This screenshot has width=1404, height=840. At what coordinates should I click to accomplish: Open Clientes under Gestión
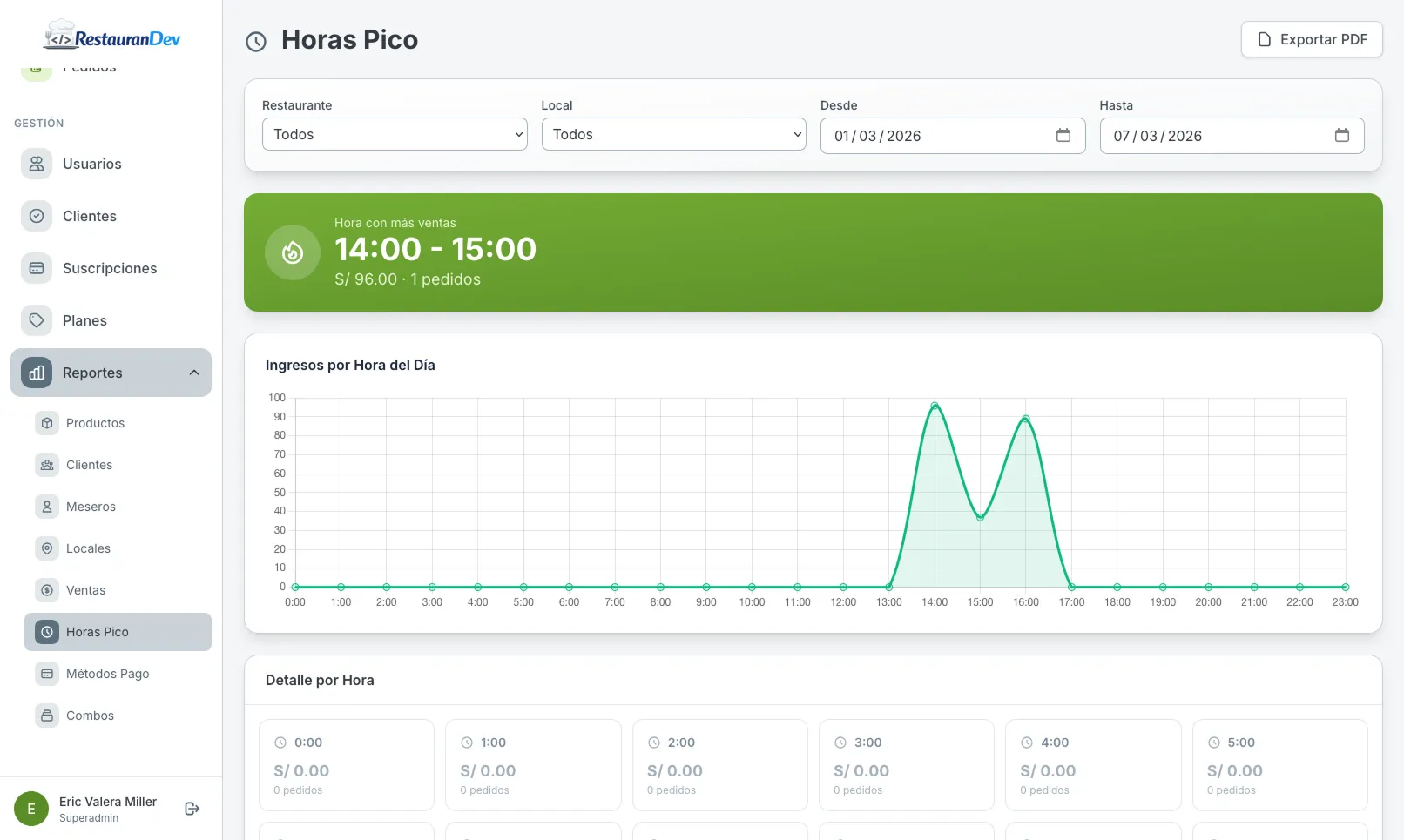[x=89, y=216]
